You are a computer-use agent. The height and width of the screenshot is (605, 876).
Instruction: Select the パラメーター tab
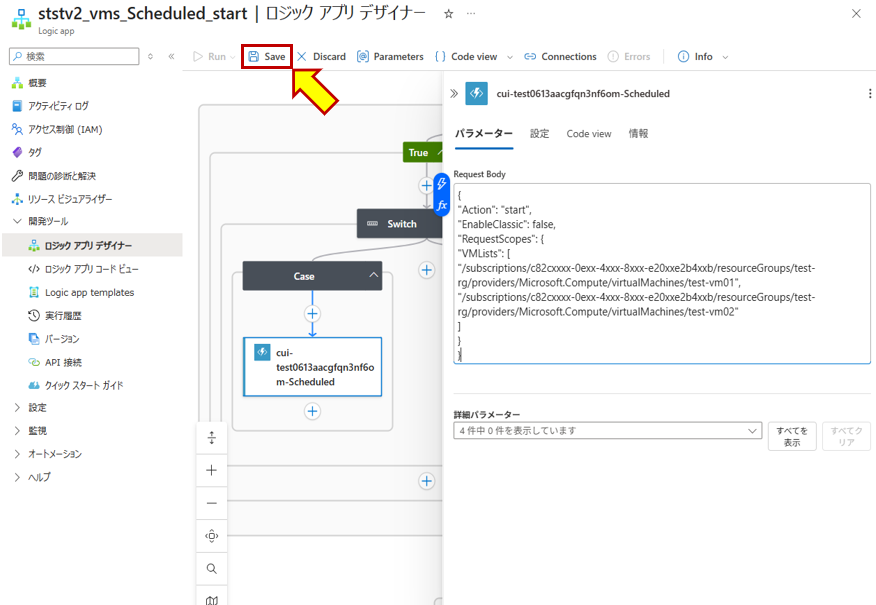click(484, 134)
